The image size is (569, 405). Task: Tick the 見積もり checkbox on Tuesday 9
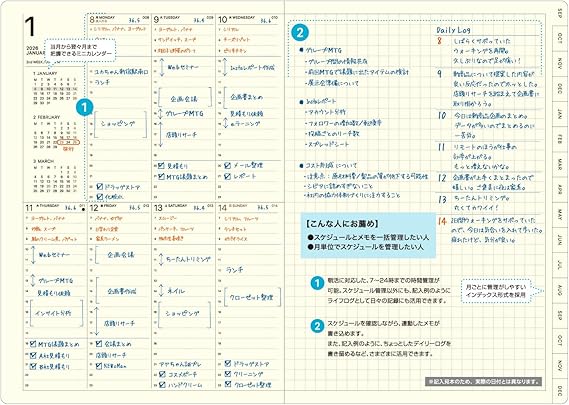[161, 166]
